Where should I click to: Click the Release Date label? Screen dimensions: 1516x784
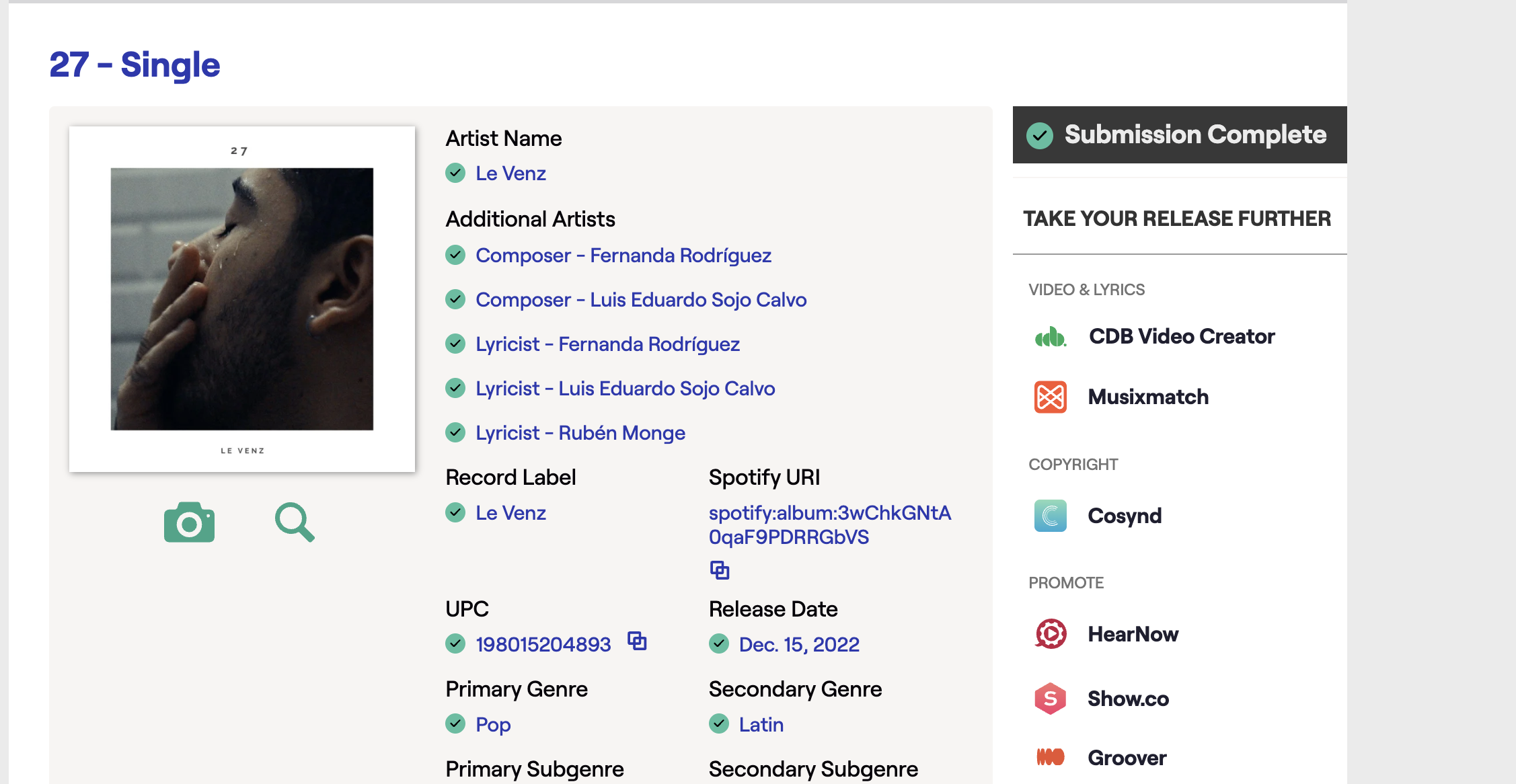pos(773,609)
